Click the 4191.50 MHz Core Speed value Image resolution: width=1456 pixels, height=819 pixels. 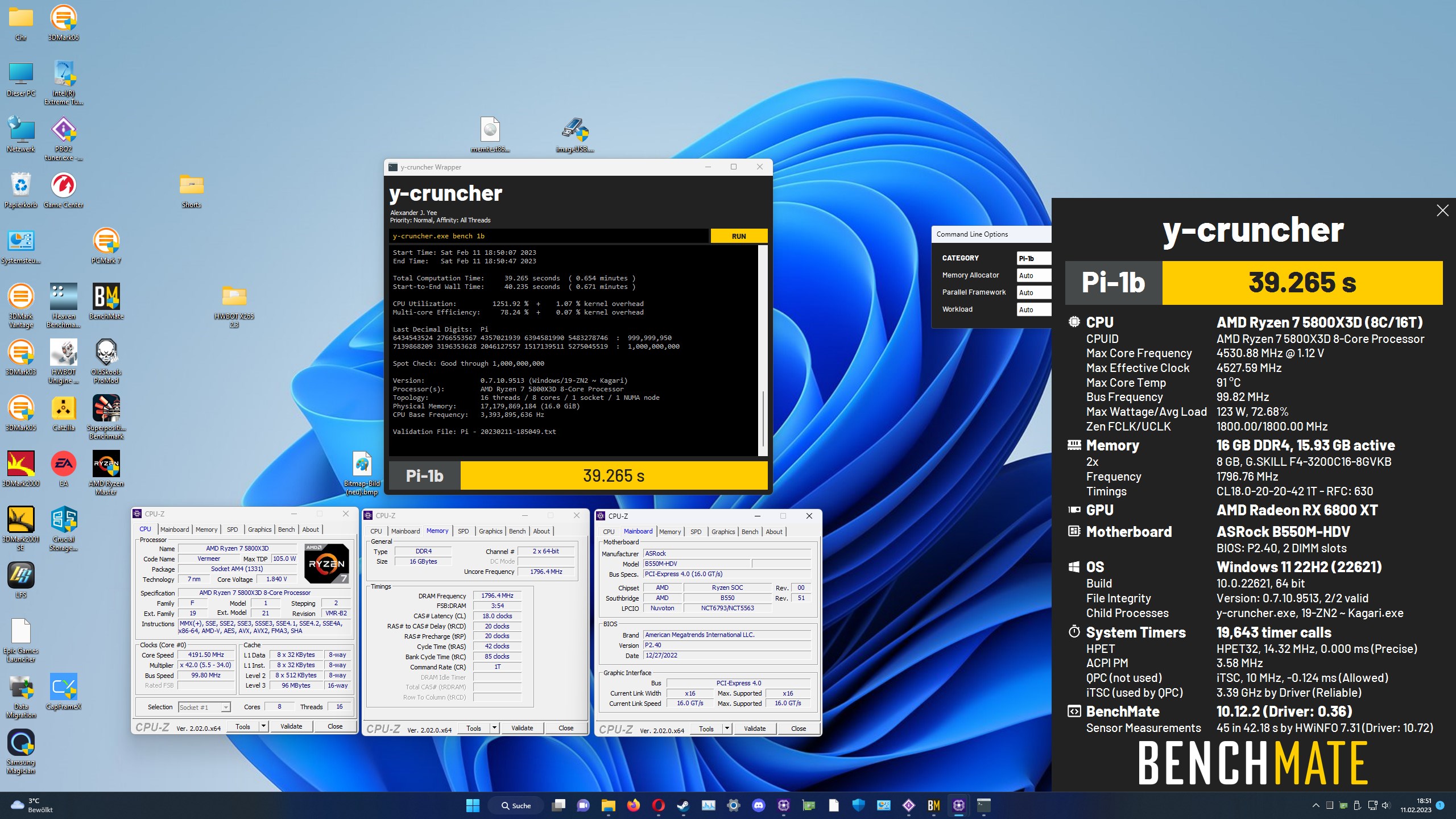coord(206,655)
